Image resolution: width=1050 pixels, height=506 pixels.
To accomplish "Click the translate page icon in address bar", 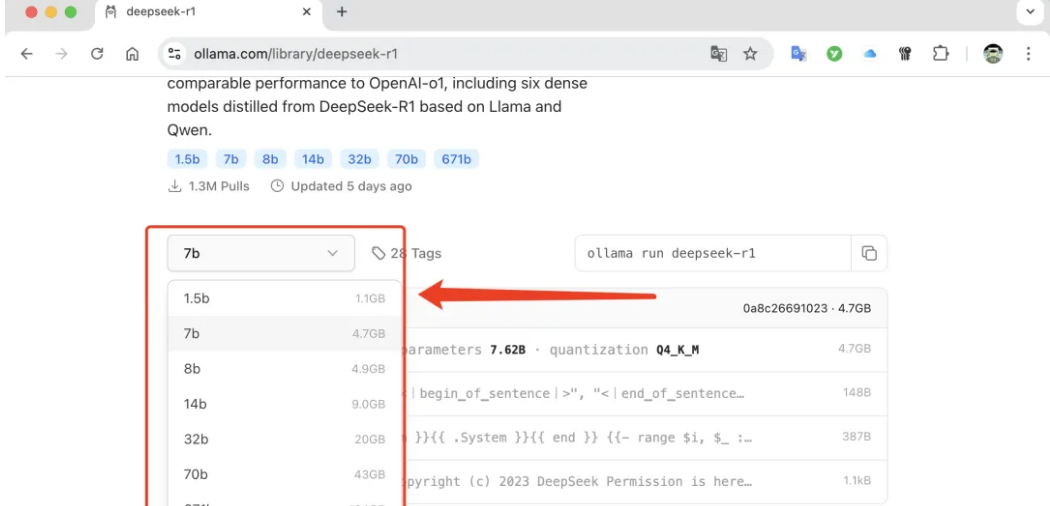I will [x=719, y=54].
